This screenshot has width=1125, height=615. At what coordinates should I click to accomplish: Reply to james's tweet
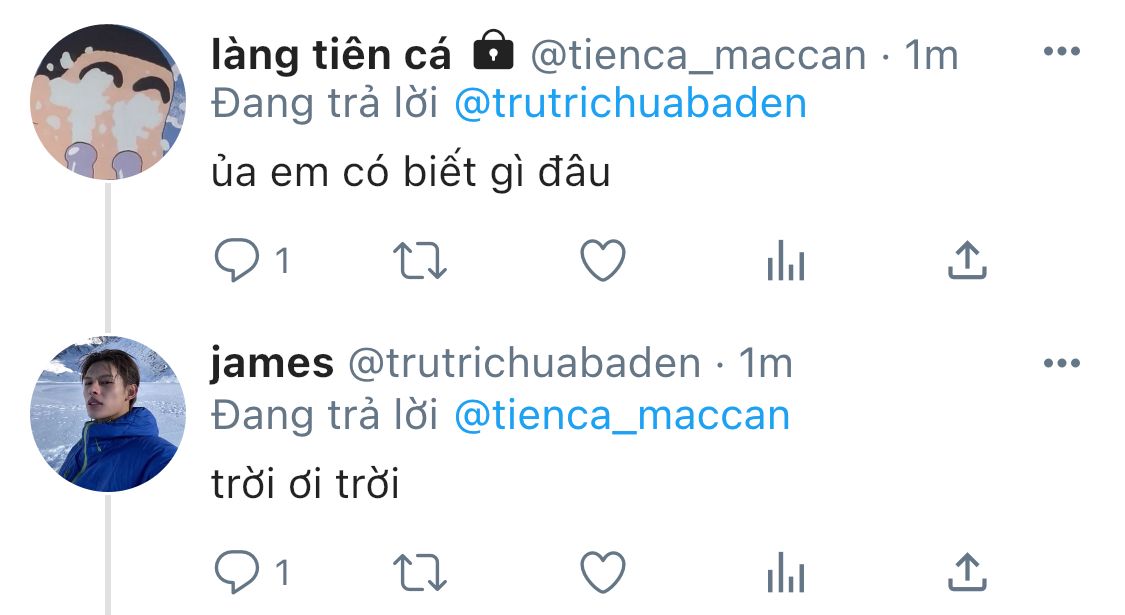(237, 573)
